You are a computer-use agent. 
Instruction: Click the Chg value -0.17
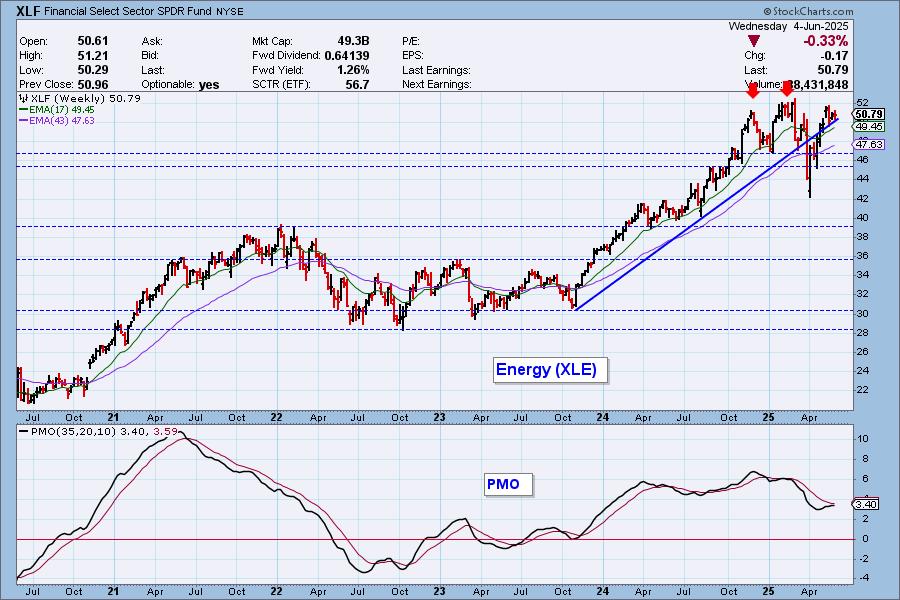click(833, 56)
